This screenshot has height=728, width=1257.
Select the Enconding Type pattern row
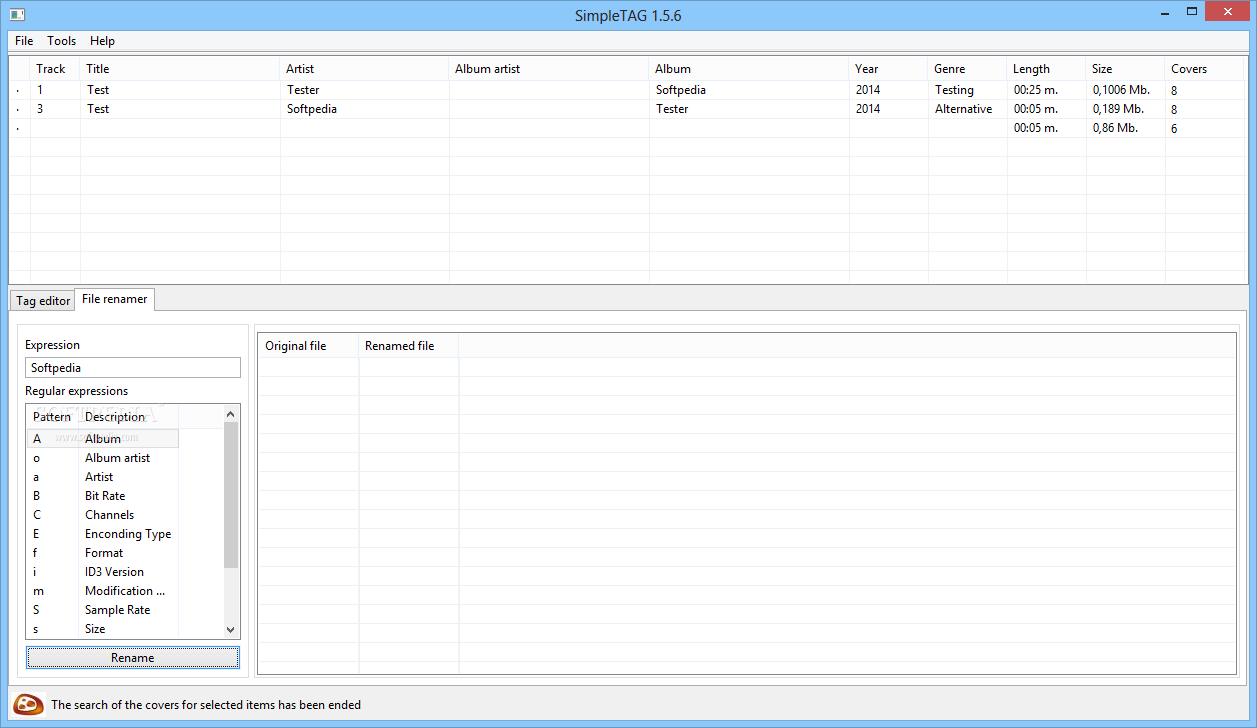(x=102, y=534)
